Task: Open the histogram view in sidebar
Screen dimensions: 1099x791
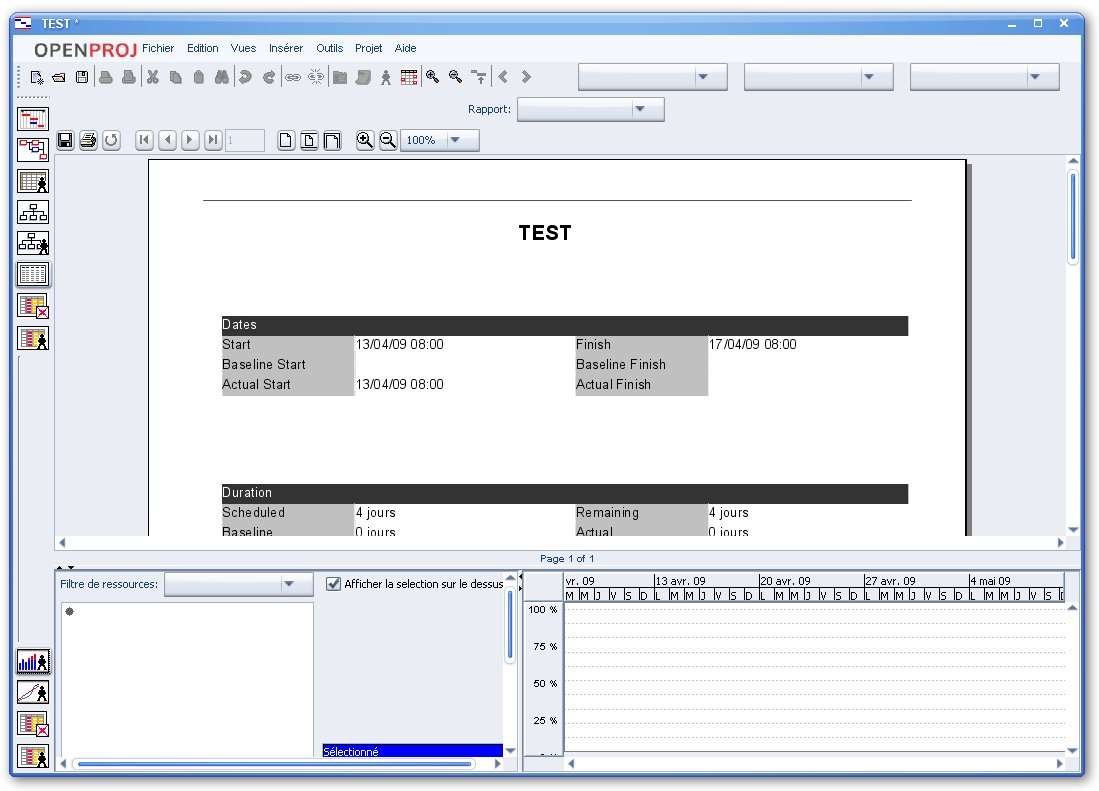Action: point(33,661)
